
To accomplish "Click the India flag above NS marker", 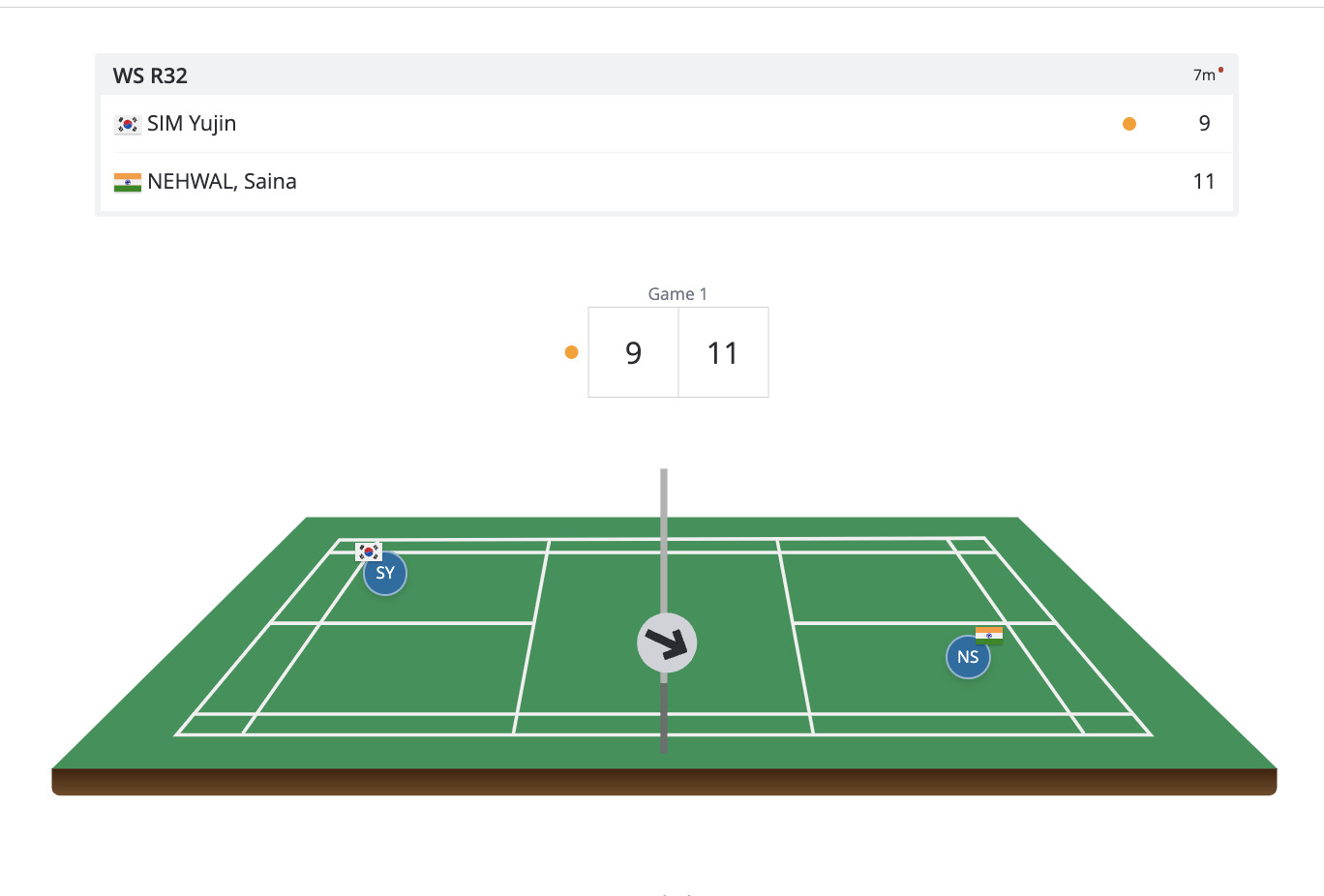I will click(988, 635).
